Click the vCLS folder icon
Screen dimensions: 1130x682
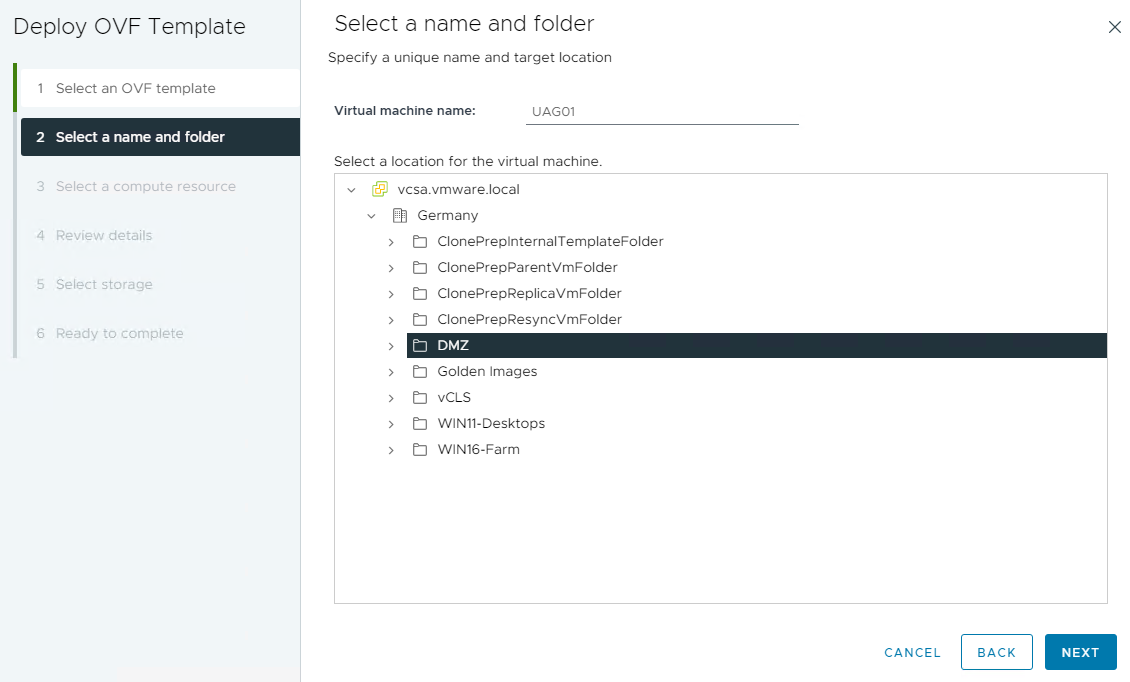(x=419, y=396)
